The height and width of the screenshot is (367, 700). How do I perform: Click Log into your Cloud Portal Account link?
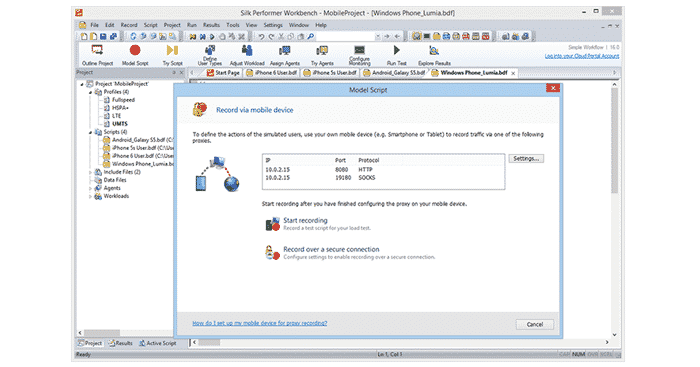pos(582,56)
